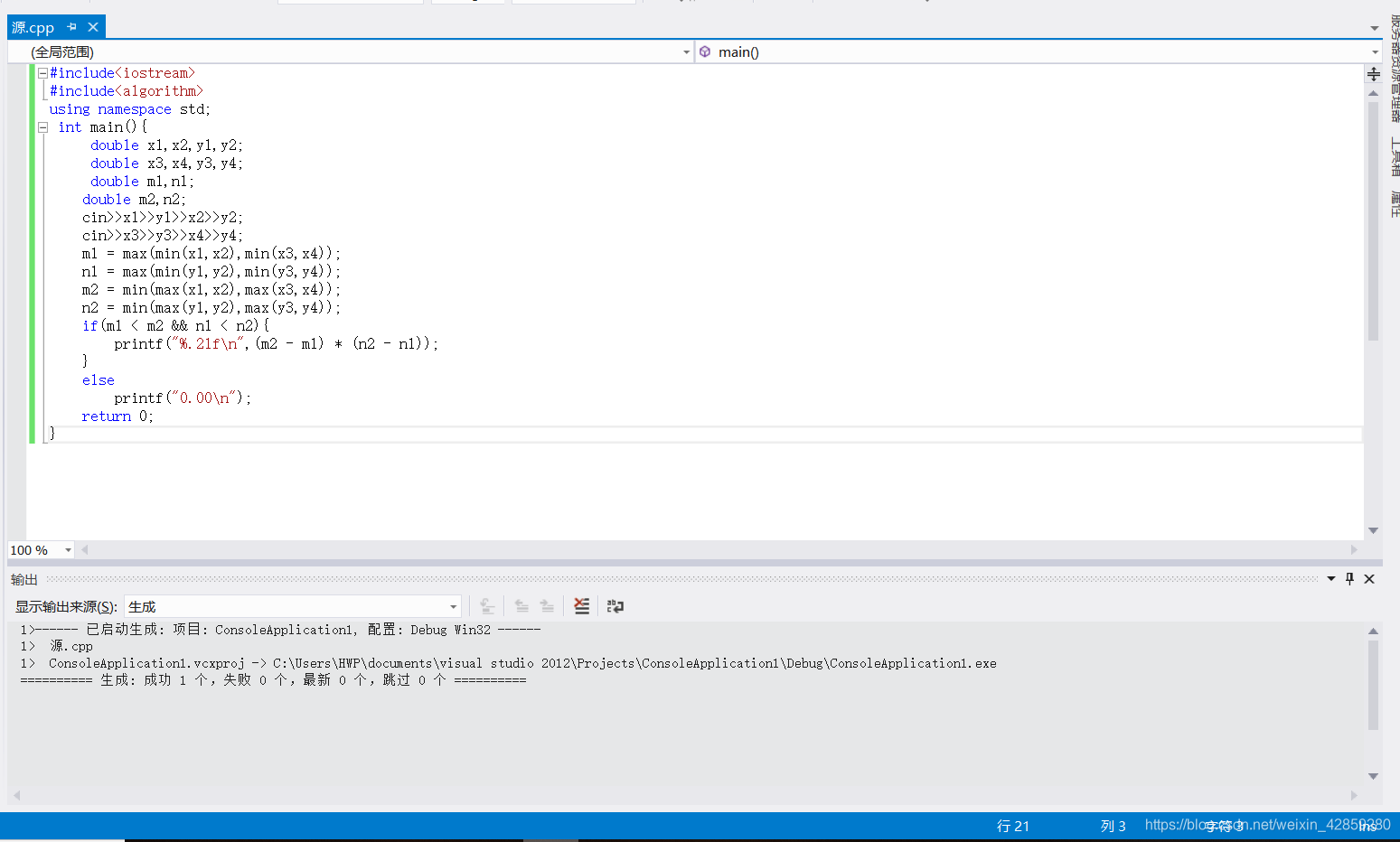Open the 输出 panel window position menu

1331,579
